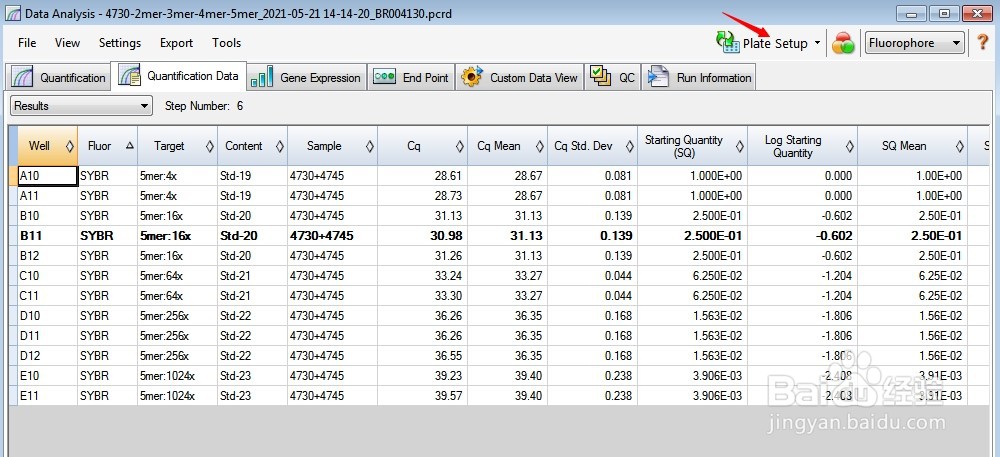The height and width of the screenshot is (457, 1000).
Task: Sort by the Content column header
Action: point(252,146)
